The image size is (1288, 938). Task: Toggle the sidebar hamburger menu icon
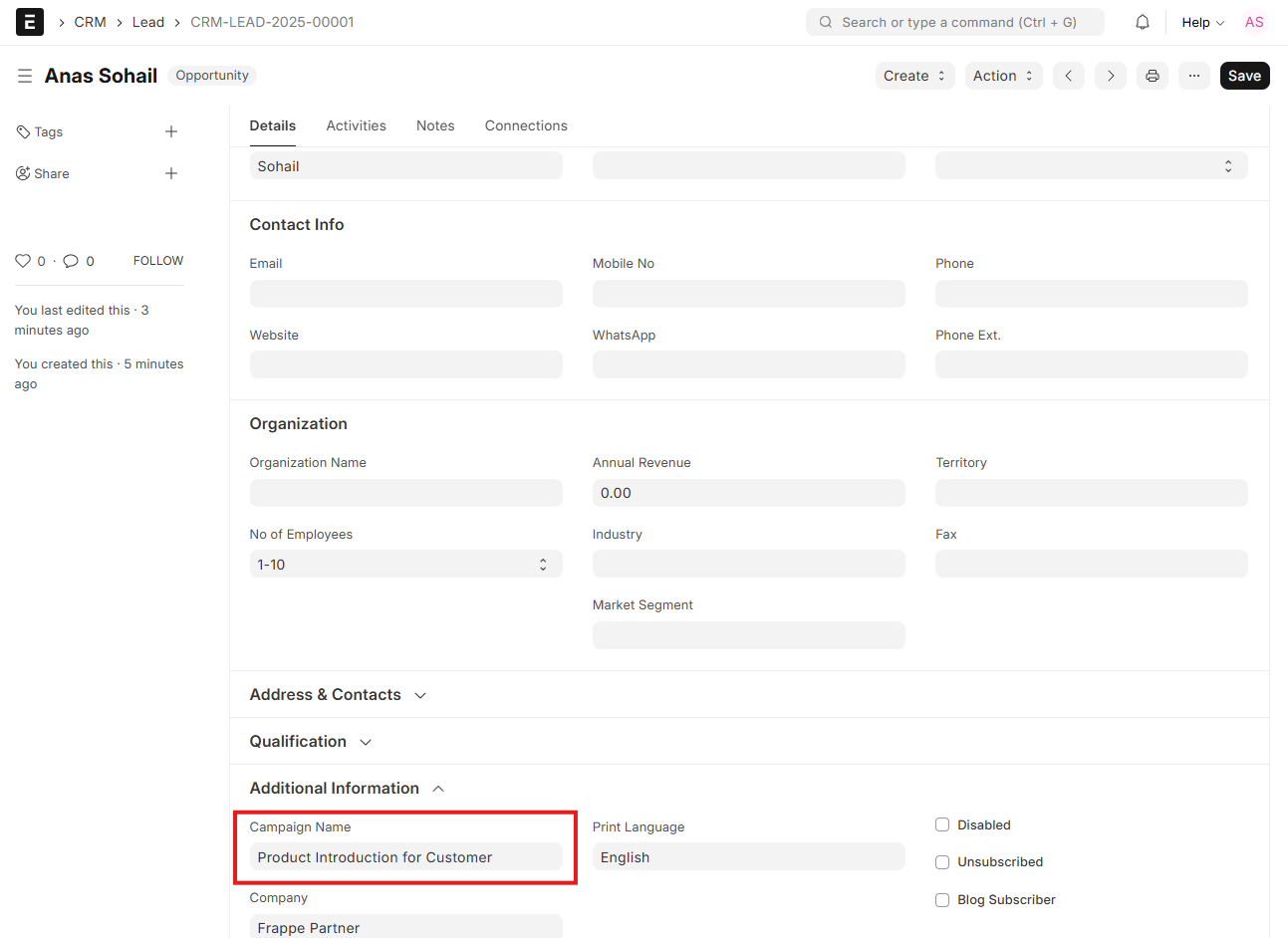pos(25,76)
